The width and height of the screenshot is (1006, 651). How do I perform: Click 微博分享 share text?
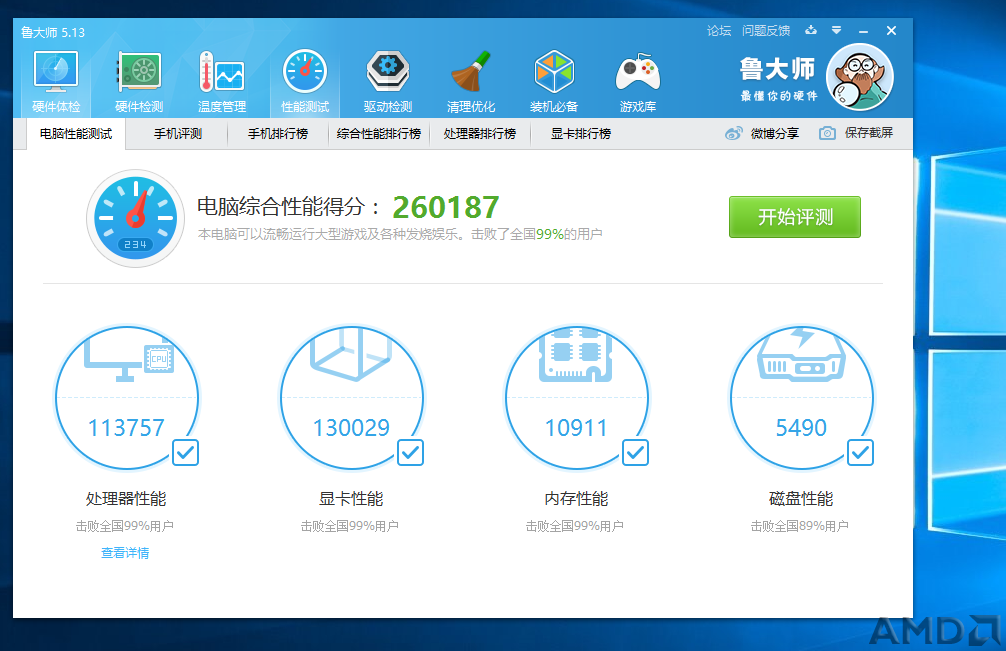point(774,133)
